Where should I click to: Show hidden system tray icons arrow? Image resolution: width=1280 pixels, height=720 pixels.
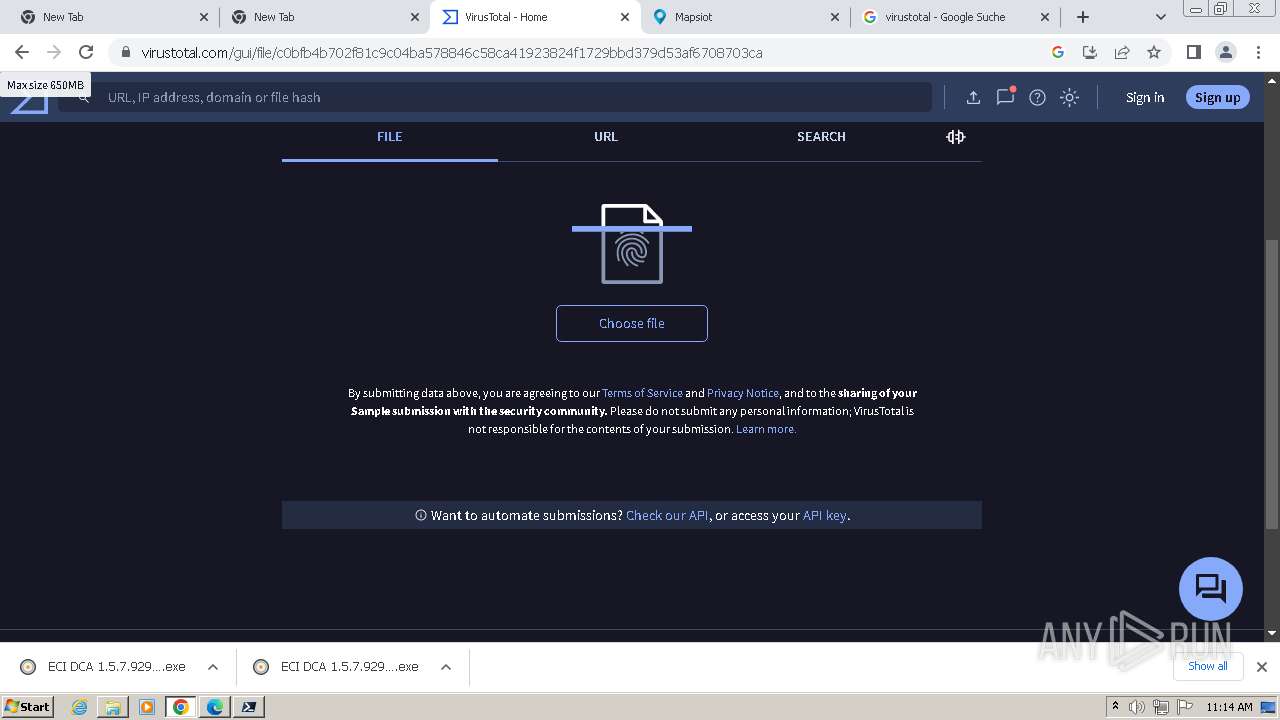[x=1115, y=706]
